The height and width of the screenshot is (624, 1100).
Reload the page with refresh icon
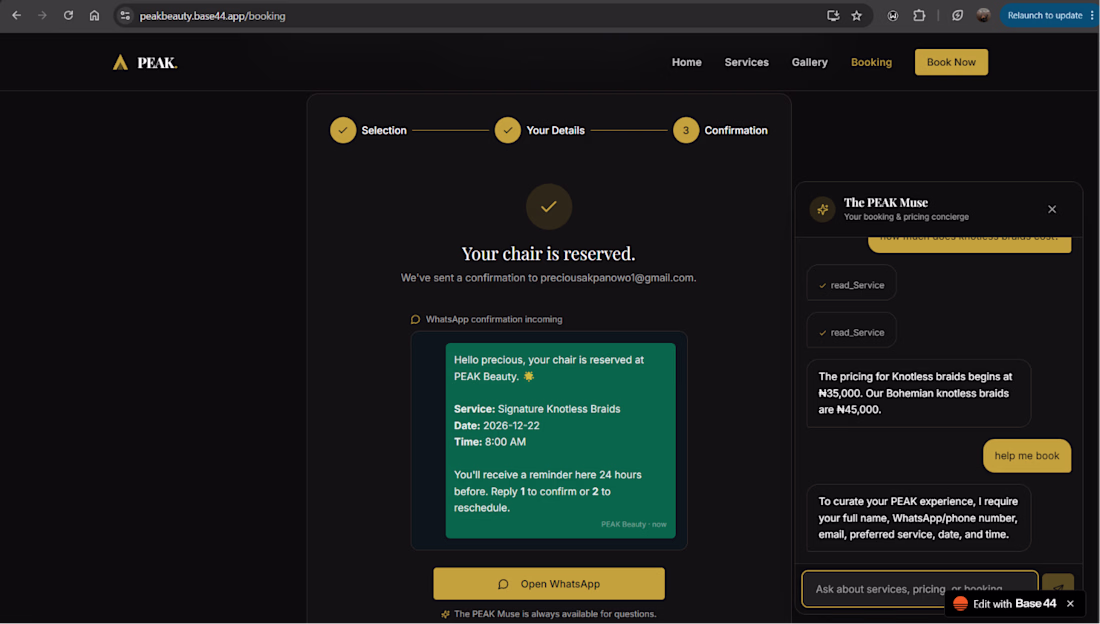click(x=68, y=15)
